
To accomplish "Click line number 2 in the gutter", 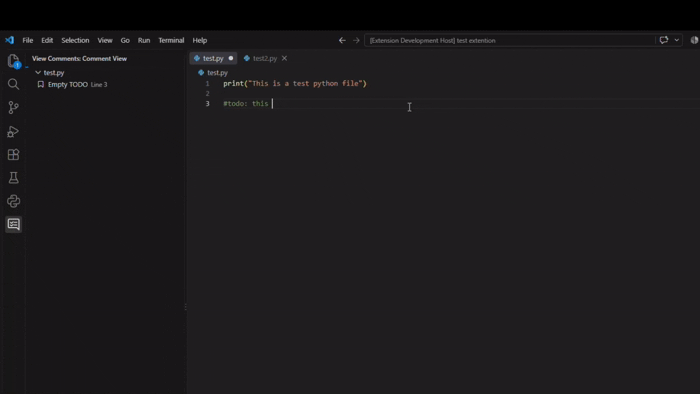I will (x=208, y=93).
